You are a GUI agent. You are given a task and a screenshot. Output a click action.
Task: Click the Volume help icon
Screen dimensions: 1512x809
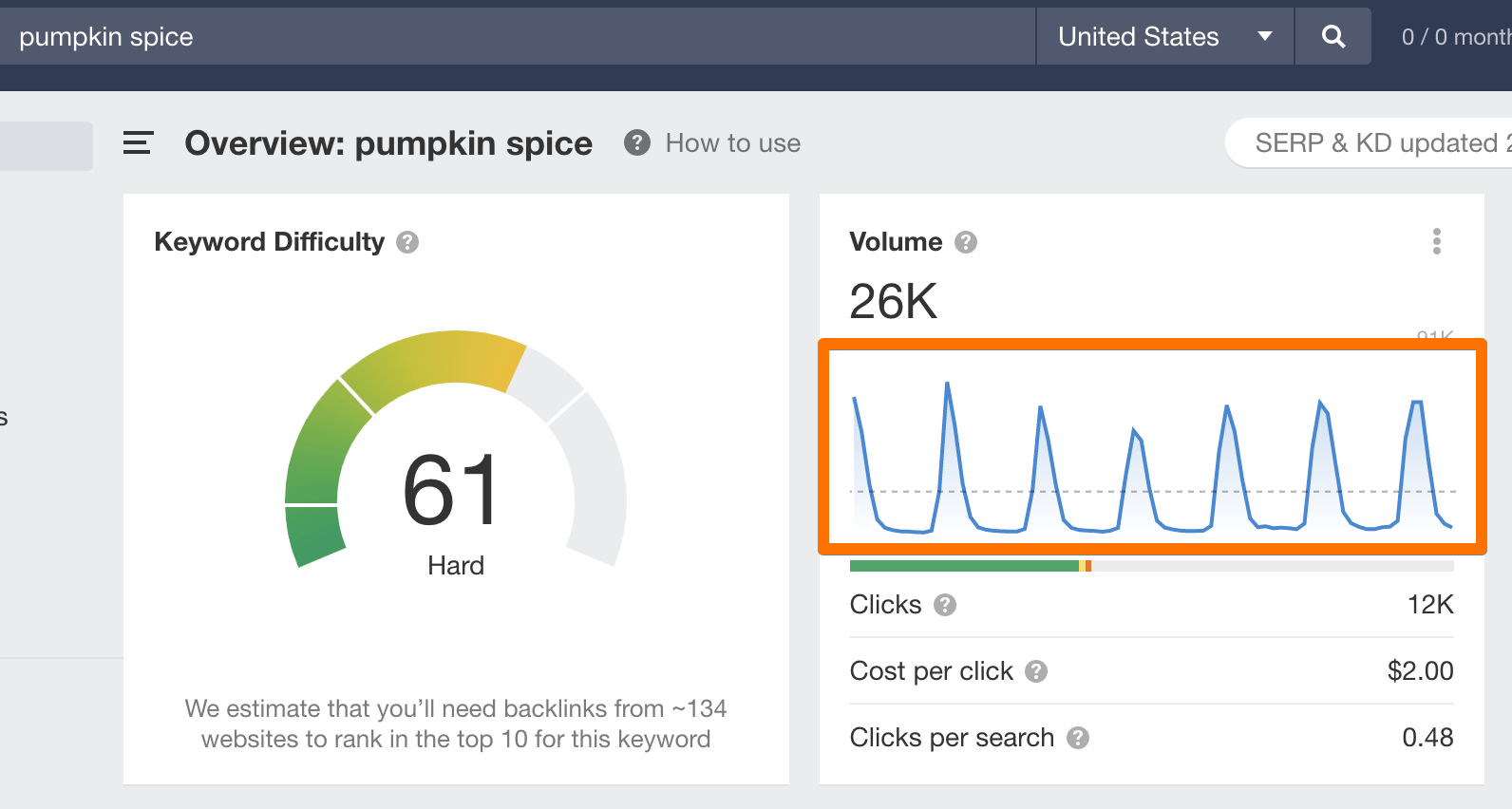click(966, 242)
